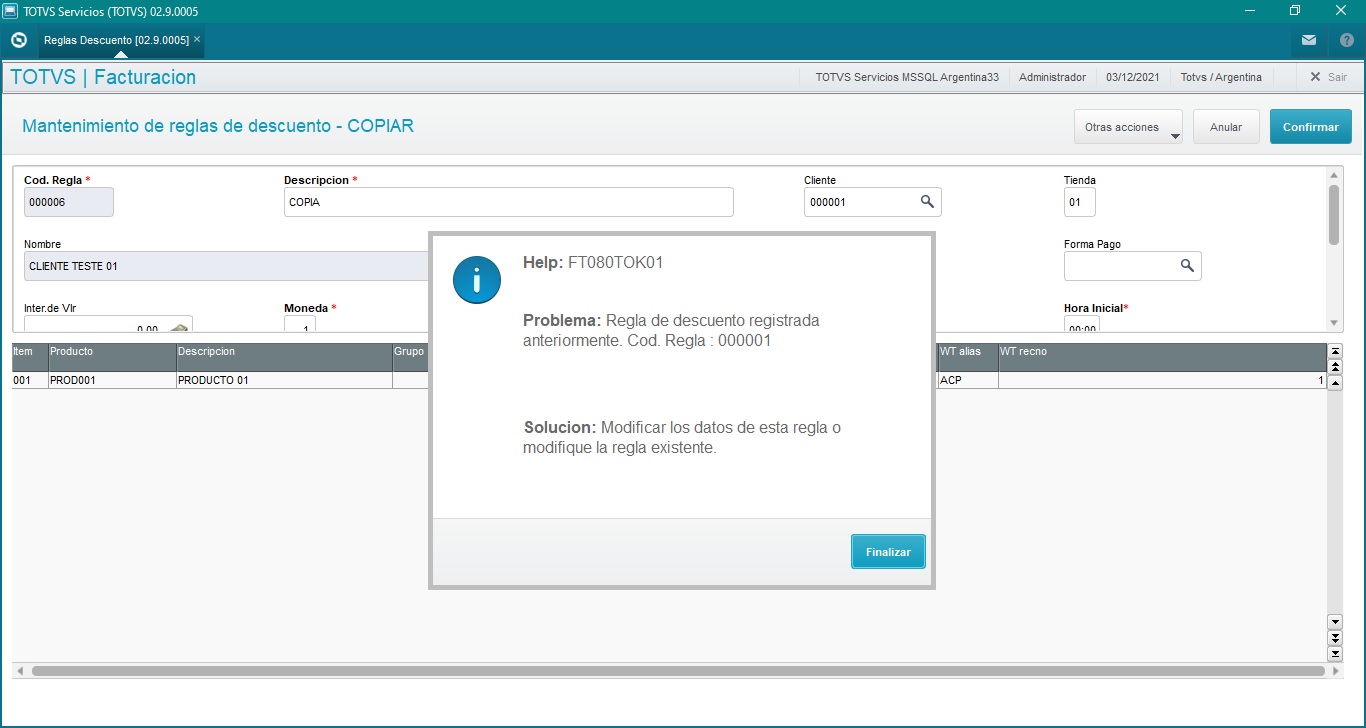Click grid scroll down arrow

pyautogui.click(x=1334, y=622)
